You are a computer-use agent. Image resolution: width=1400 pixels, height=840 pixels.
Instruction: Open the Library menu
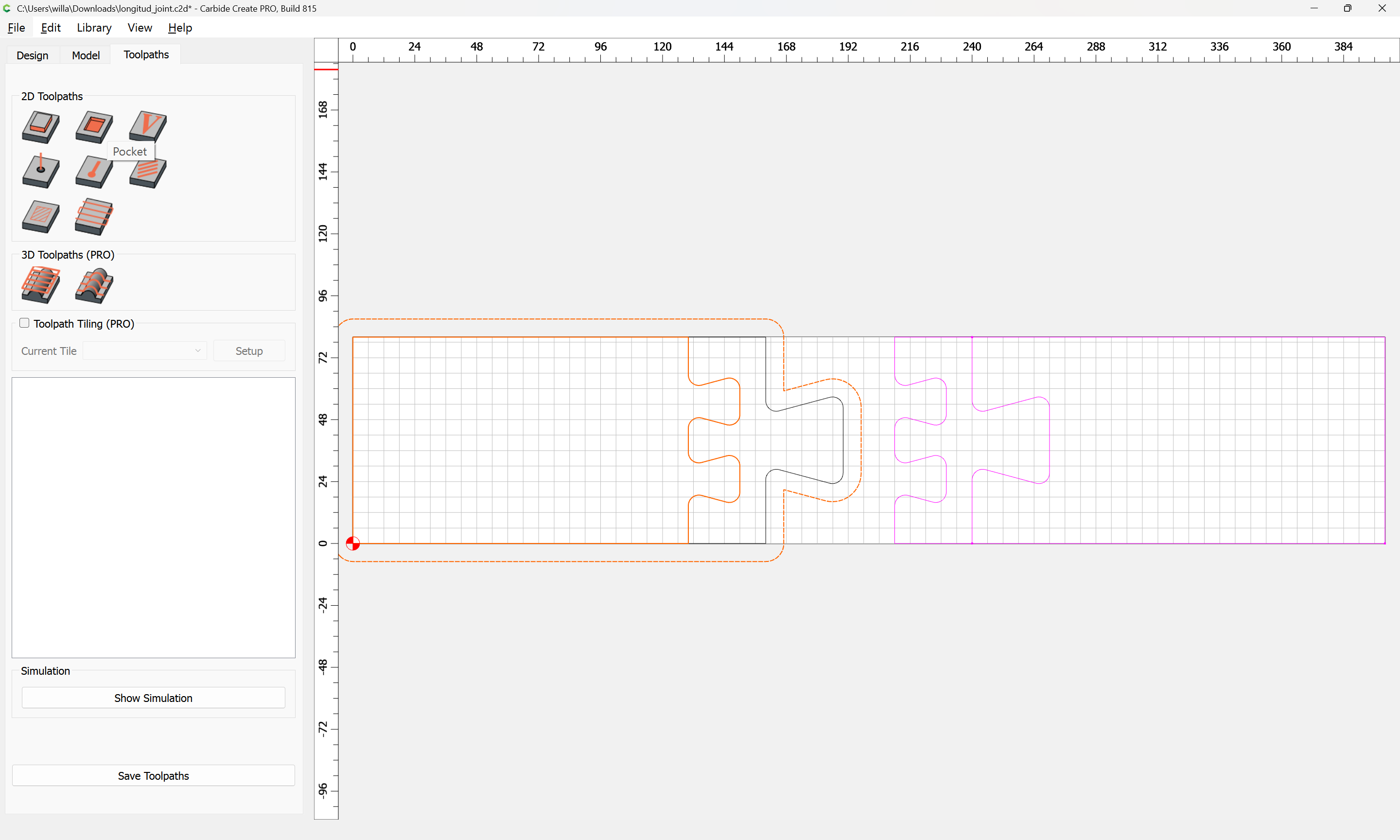[x=94, y=28]
